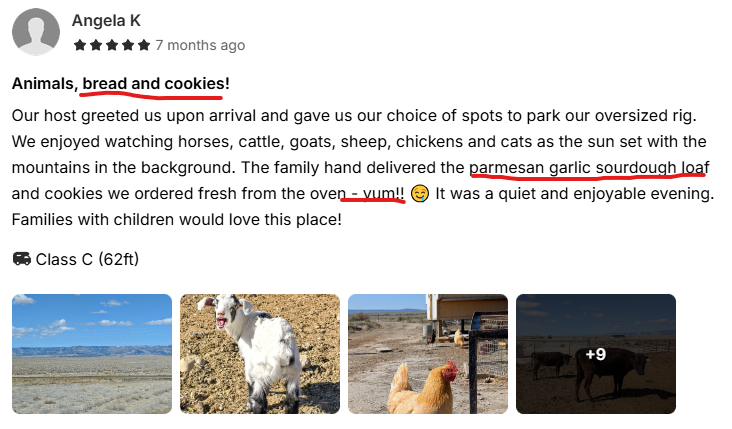Click the "7 months ago" timestamp
The width and height of the screenshot is (732, 429).
(200, 45)
